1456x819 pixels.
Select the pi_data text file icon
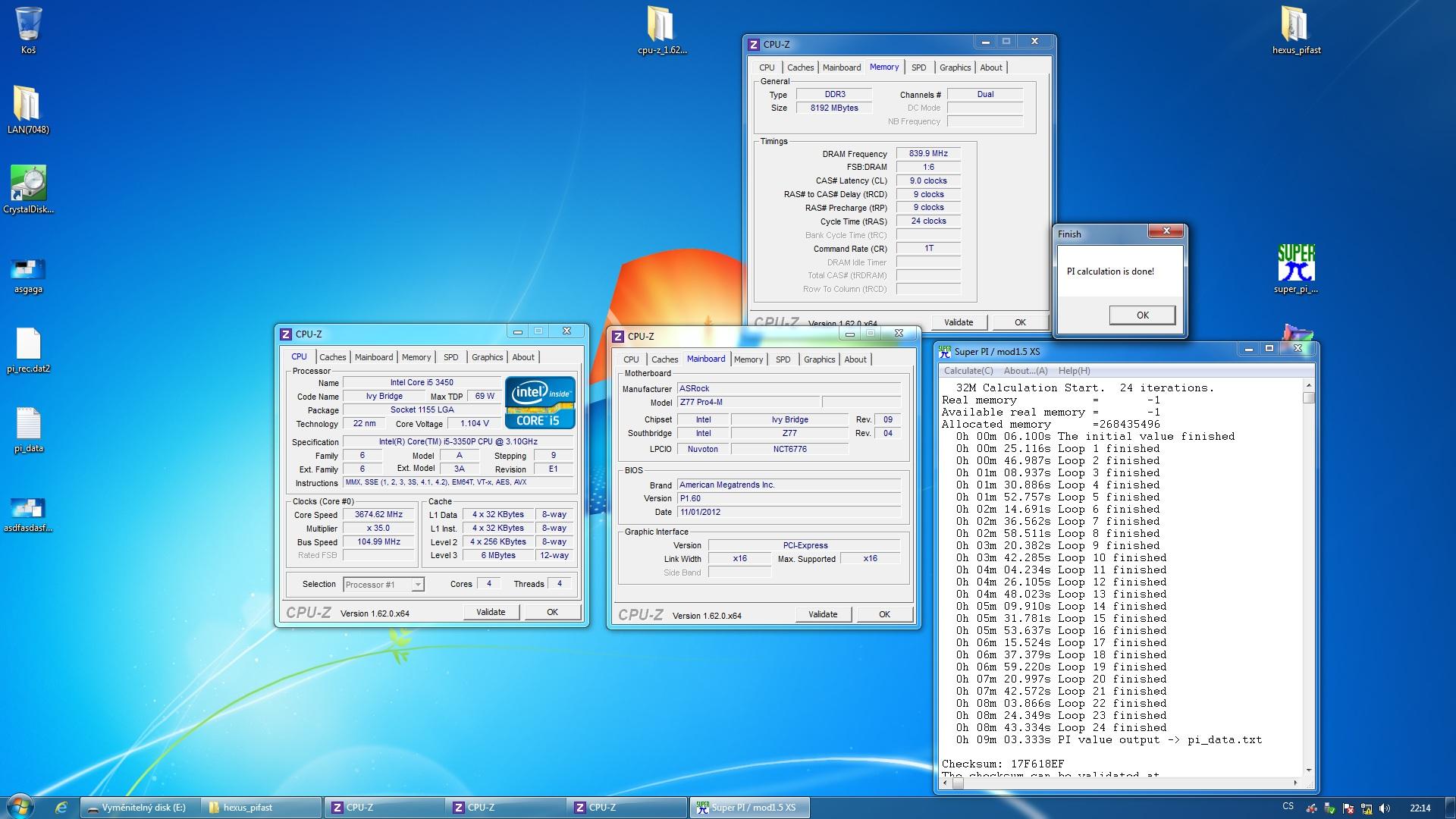click(x=28, y=430)
